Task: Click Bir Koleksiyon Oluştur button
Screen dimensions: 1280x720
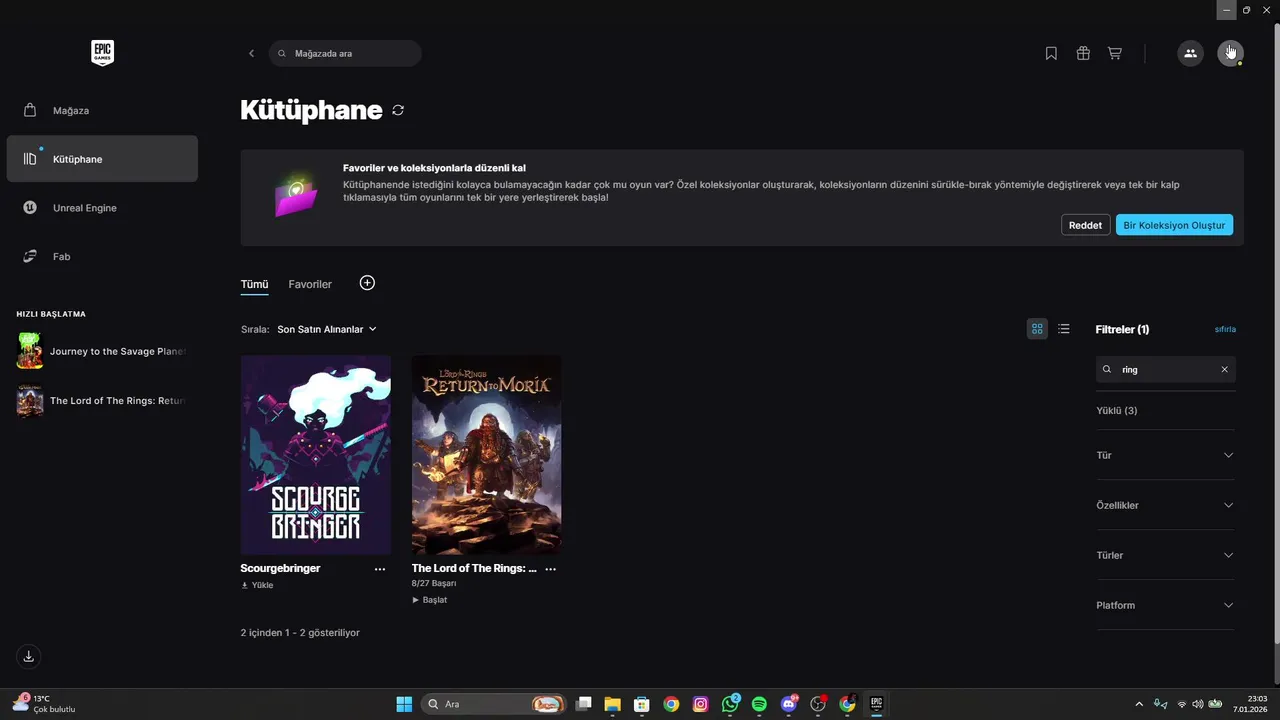Action: (1174, 225)
